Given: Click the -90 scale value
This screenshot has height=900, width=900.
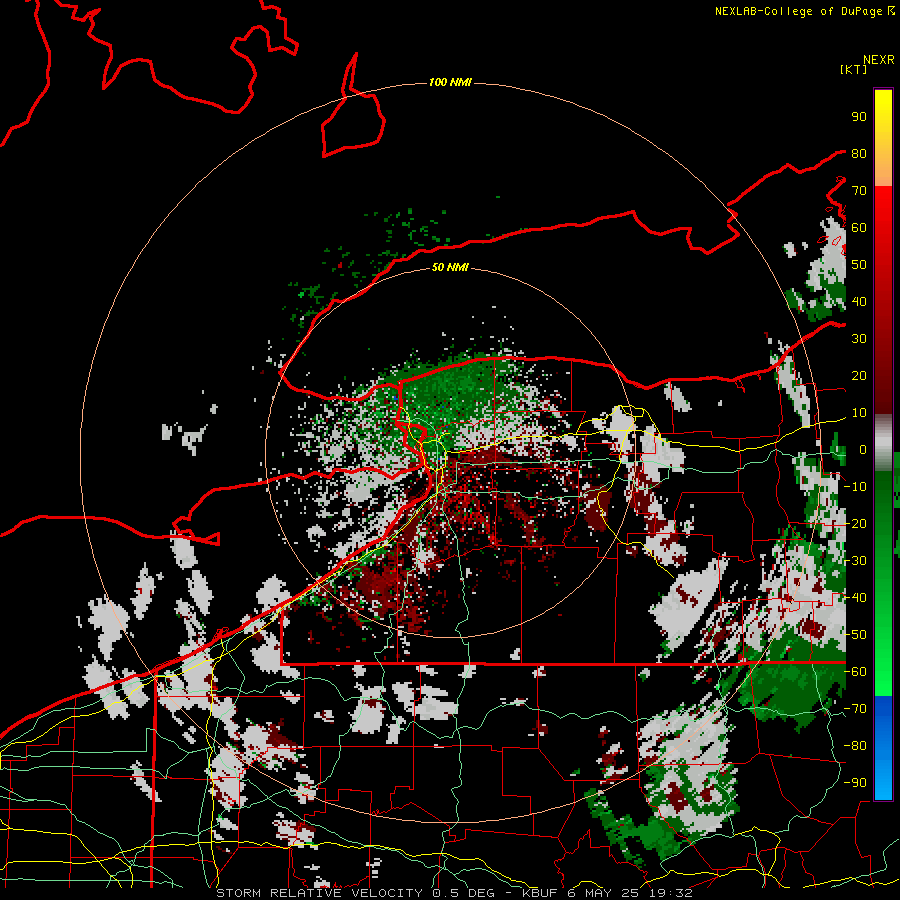Looking at the screenshot, I should [x=855, y=783].
